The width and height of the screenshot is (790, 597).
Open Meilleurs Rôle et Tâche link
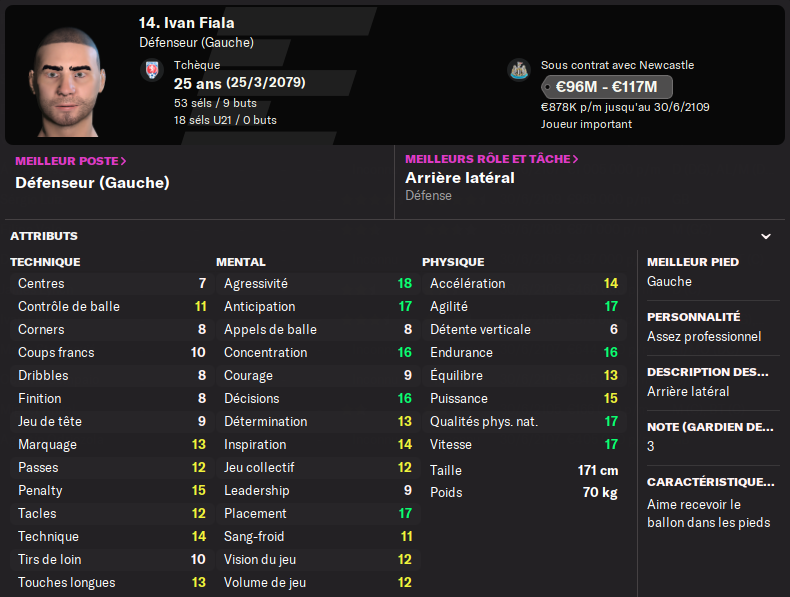[x=492, y=159]
